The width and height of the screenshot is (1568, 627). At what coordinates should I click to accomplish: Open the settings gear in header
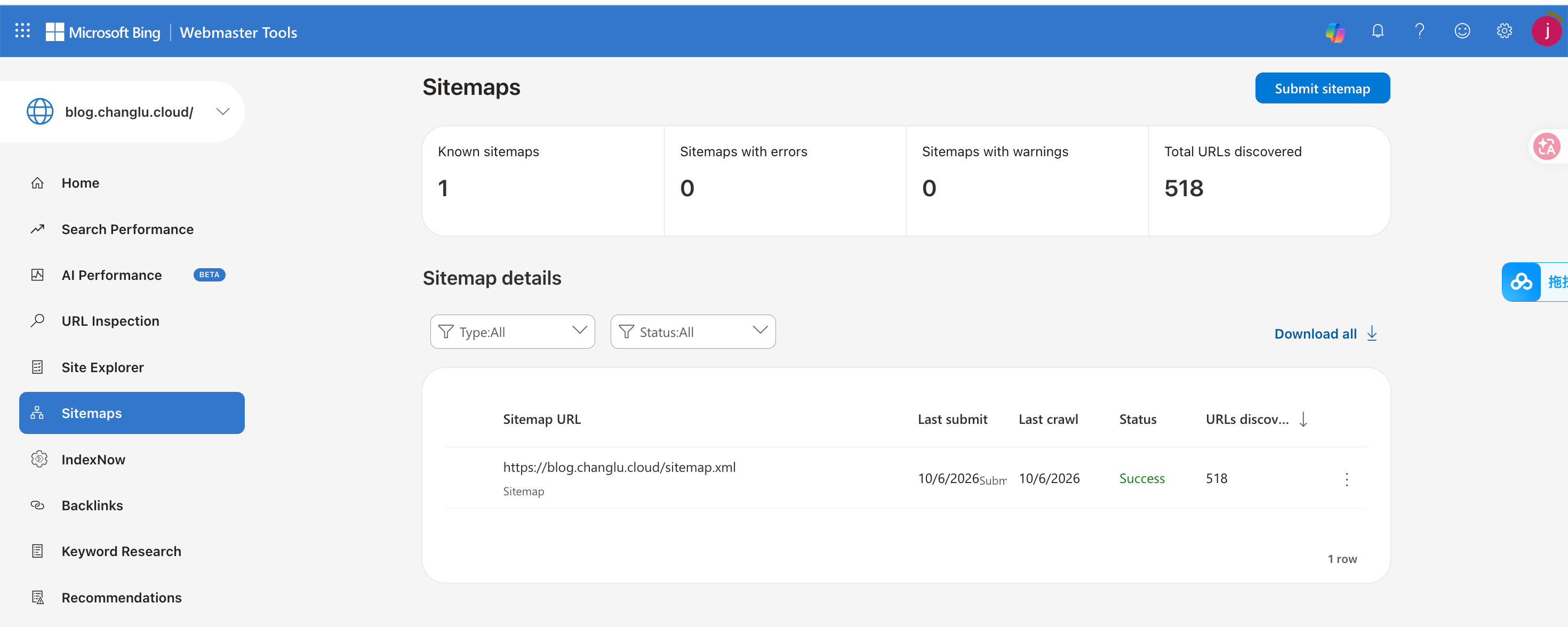pos(1504,31)
